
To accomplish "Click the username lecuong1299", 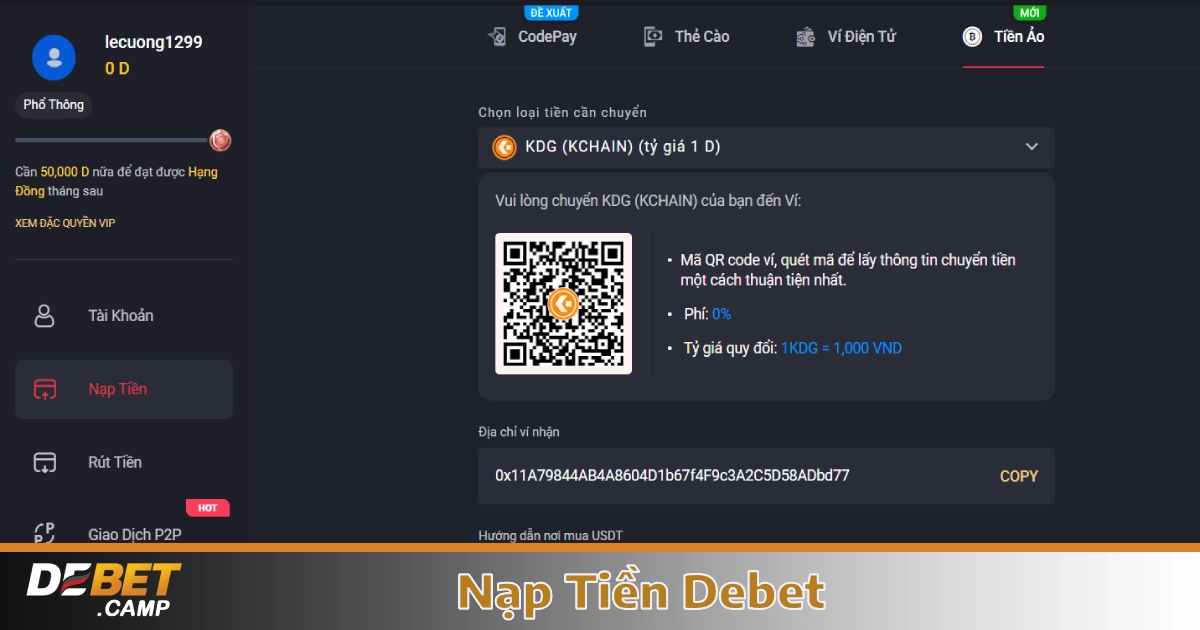I will pyautogui.click(x=154, y=42).
